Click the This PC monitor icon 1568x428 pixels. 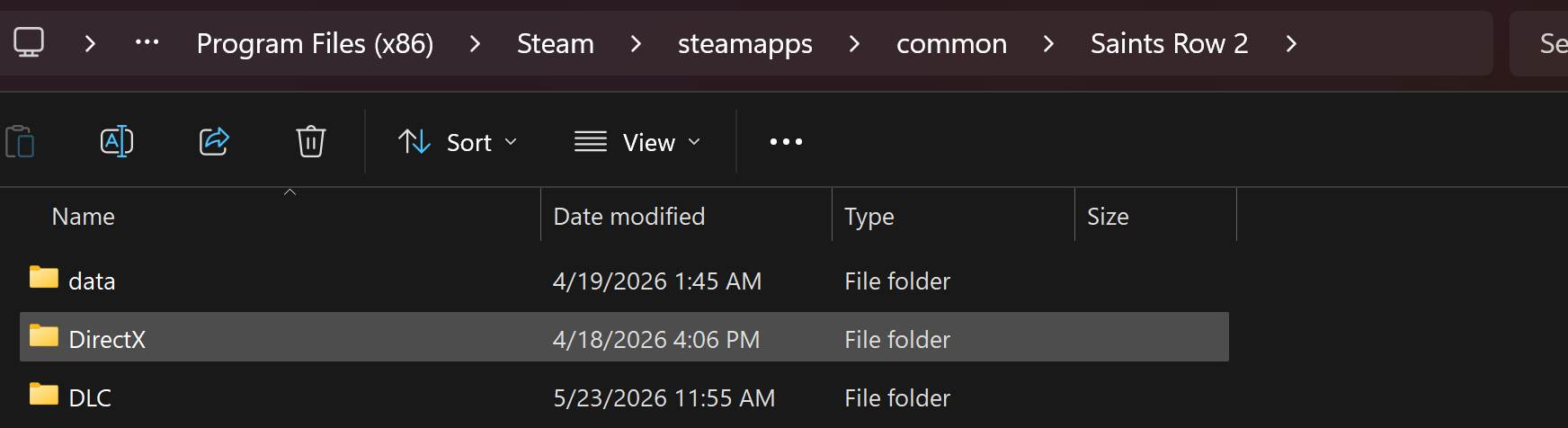click(29, 42)
